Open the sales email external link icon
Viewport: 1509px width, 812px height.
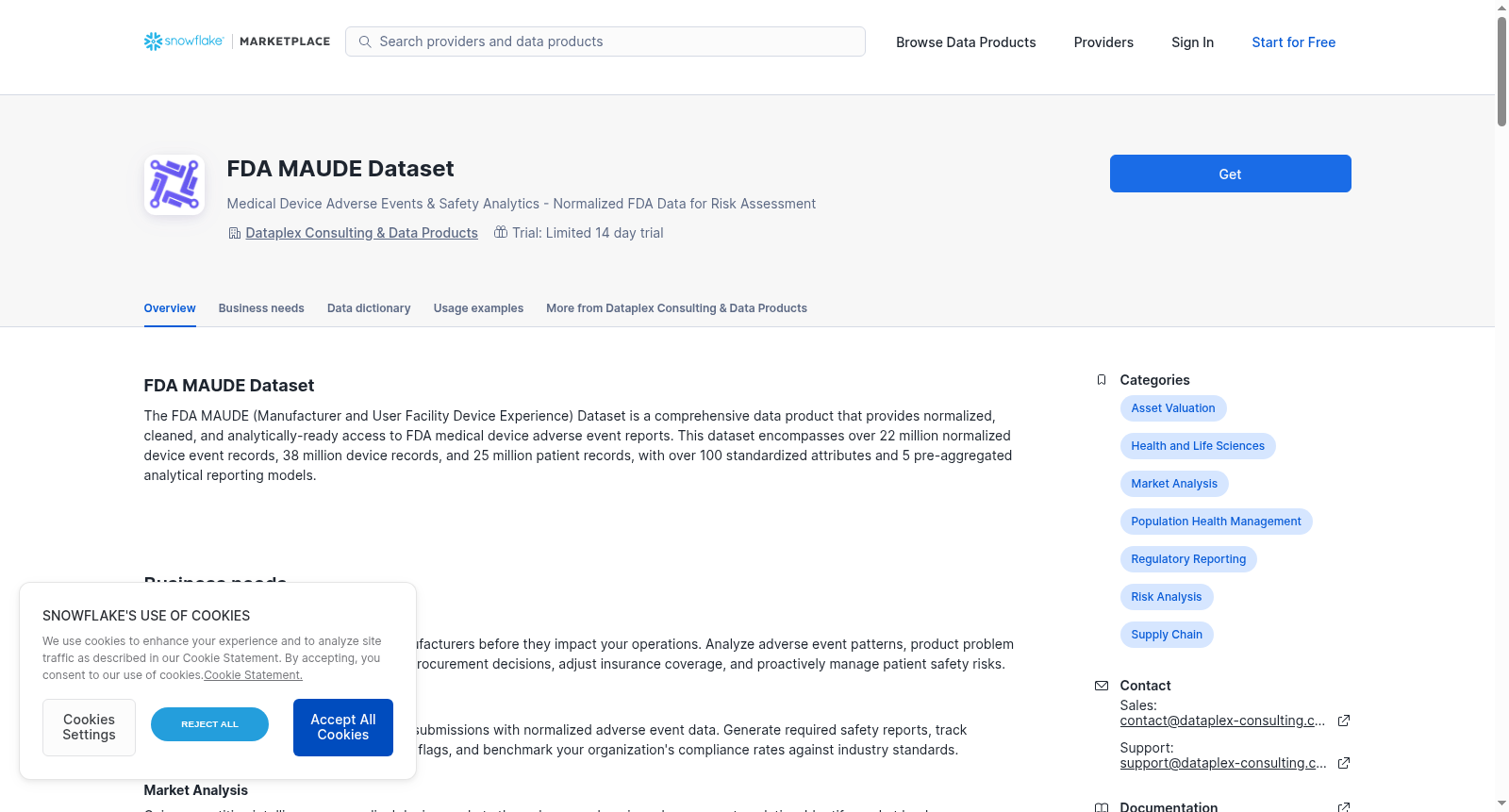click(x=1344, y=721)
